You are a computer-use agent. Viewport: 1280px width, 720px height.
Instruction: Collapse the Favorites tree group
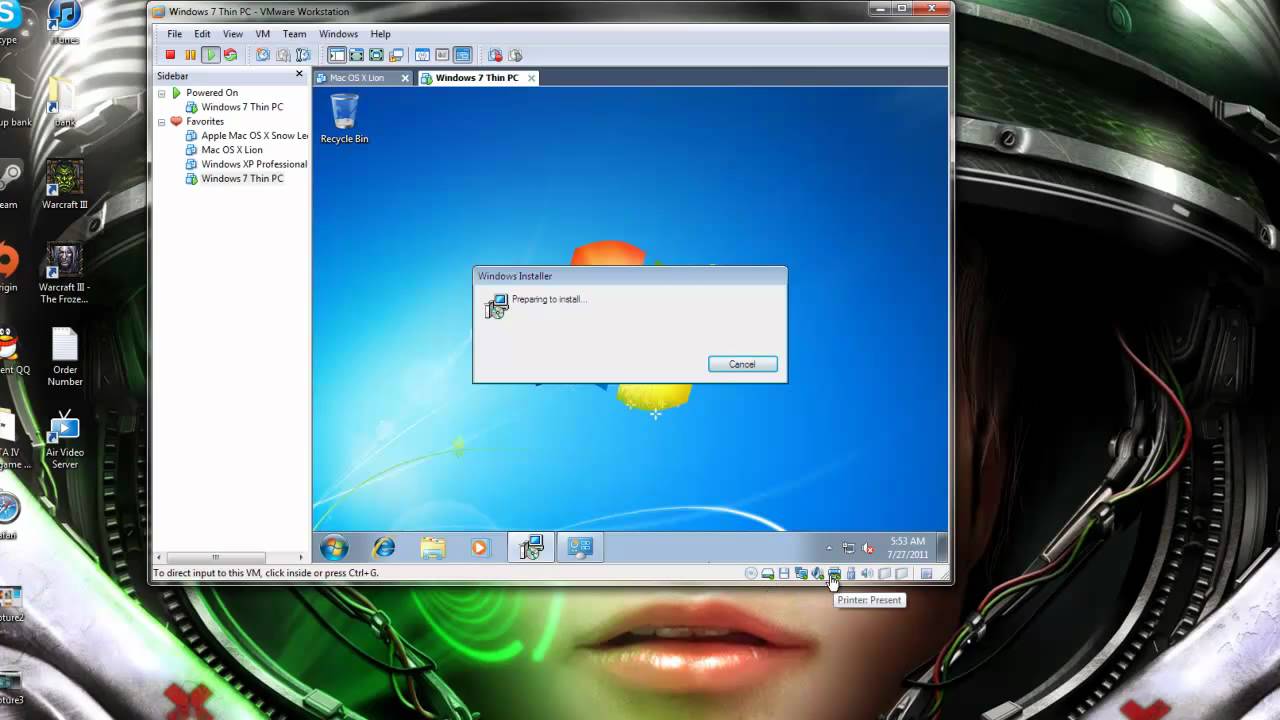coord(162,121)
